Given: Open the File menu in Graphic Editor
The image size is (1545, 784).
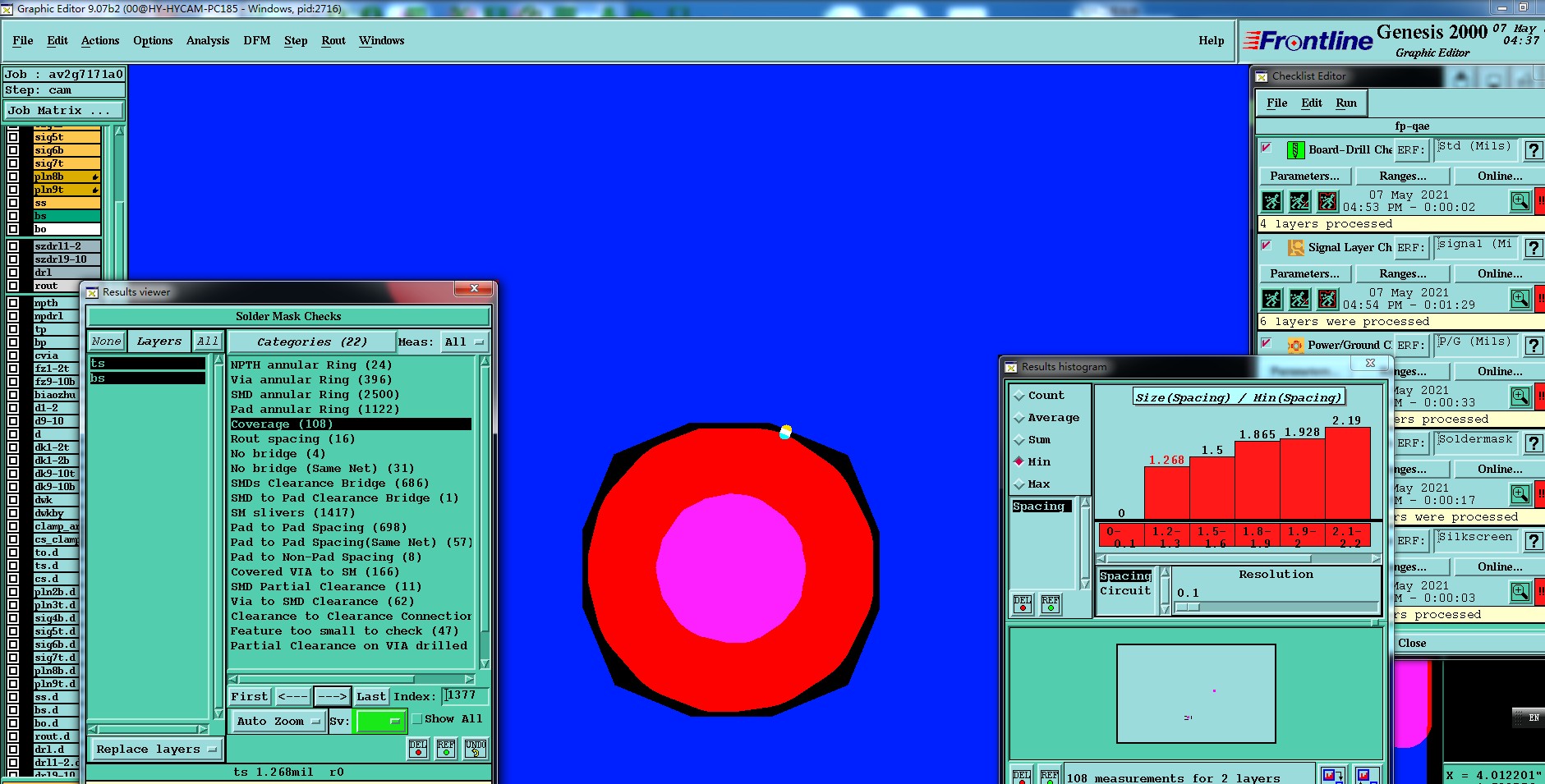Looking at the screenshot, I should 23,40.
